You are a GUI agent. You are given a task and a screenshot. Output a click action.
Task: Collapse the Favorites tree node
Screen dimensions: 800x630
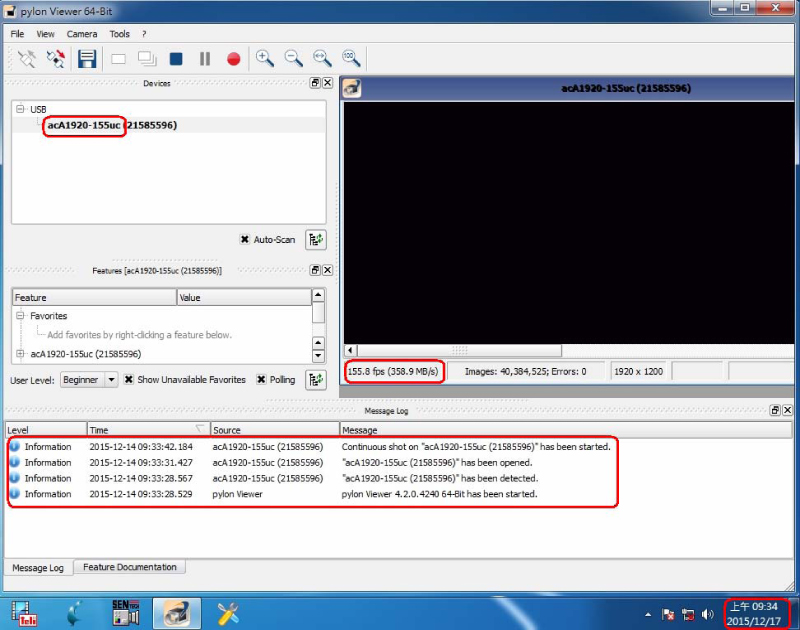click(x=20, y=316)
